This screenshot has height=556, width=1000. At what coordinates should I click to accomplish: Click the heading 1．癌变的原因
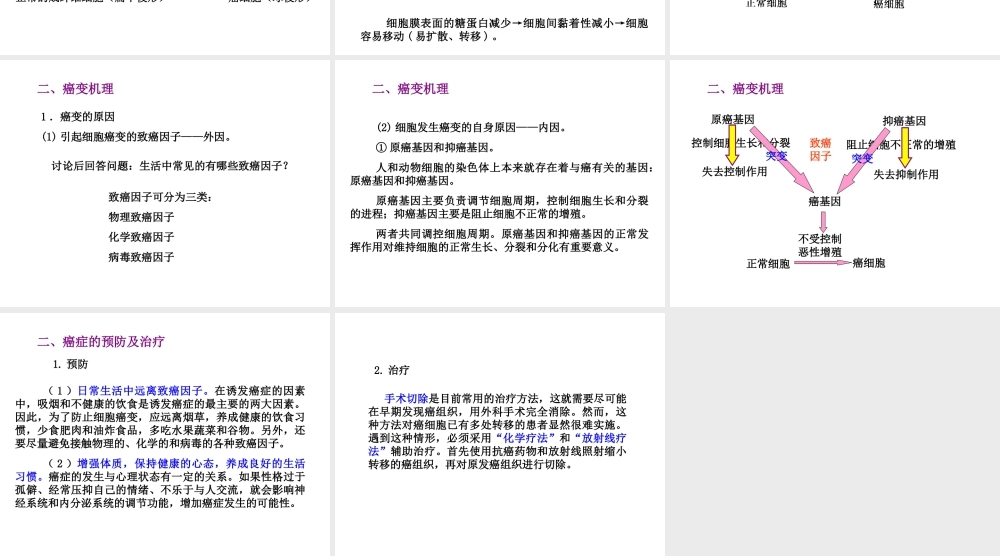coord(78,117)
